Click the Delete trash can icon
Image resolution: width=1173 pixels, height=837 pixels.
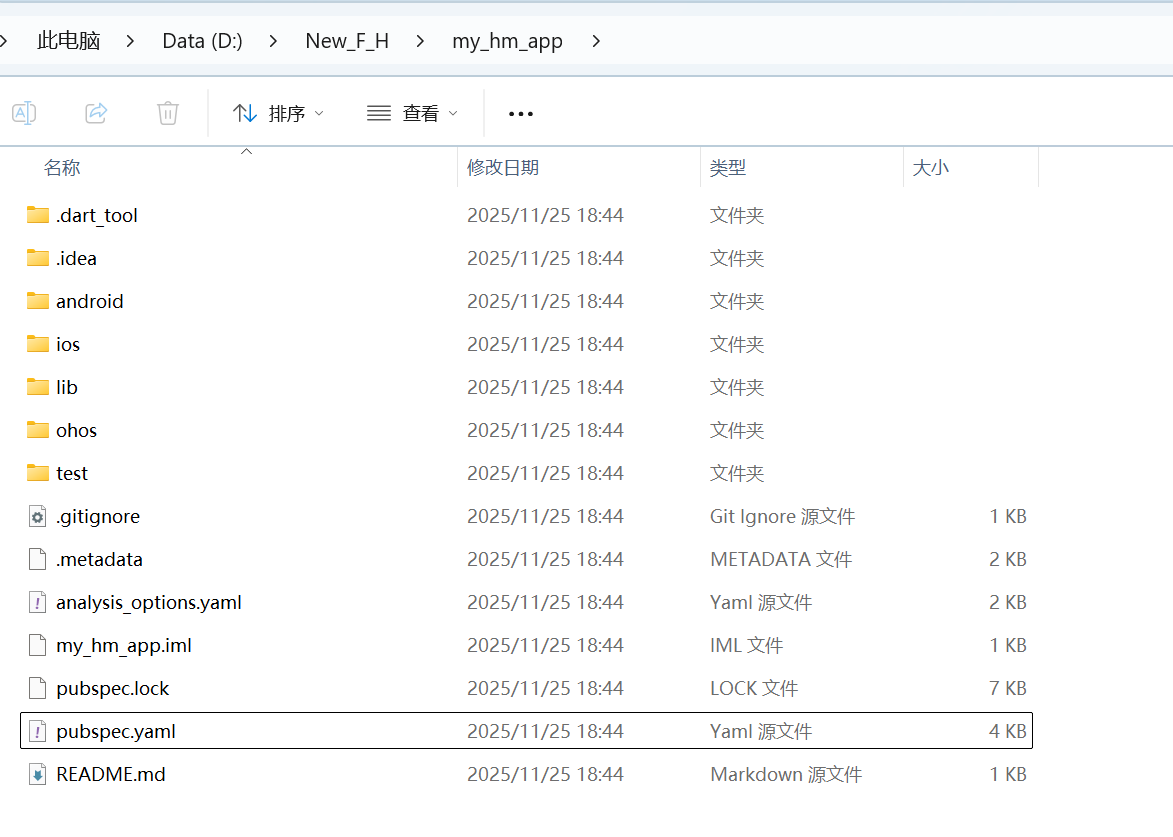(x=168, y=113)
